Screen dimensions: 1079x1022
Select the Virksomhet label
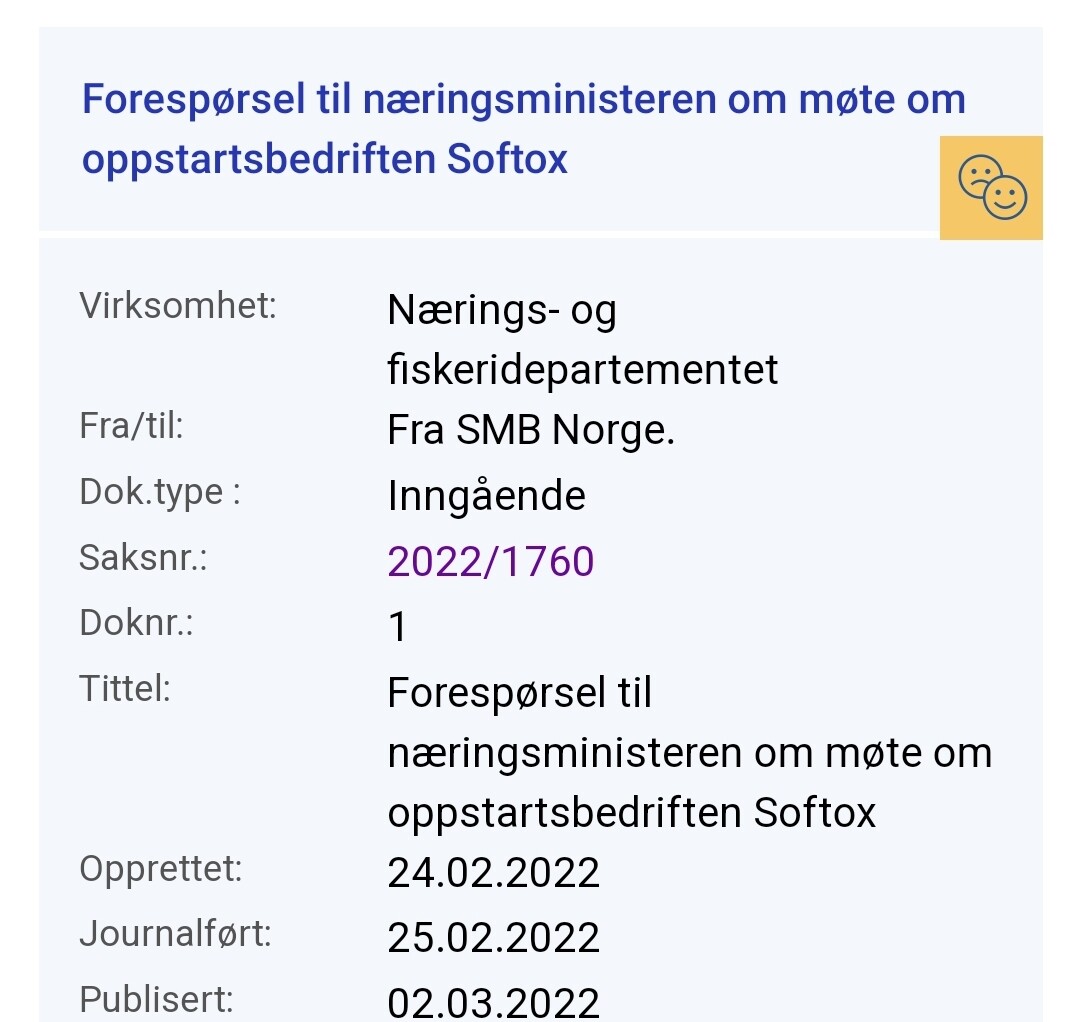(178, 306)
